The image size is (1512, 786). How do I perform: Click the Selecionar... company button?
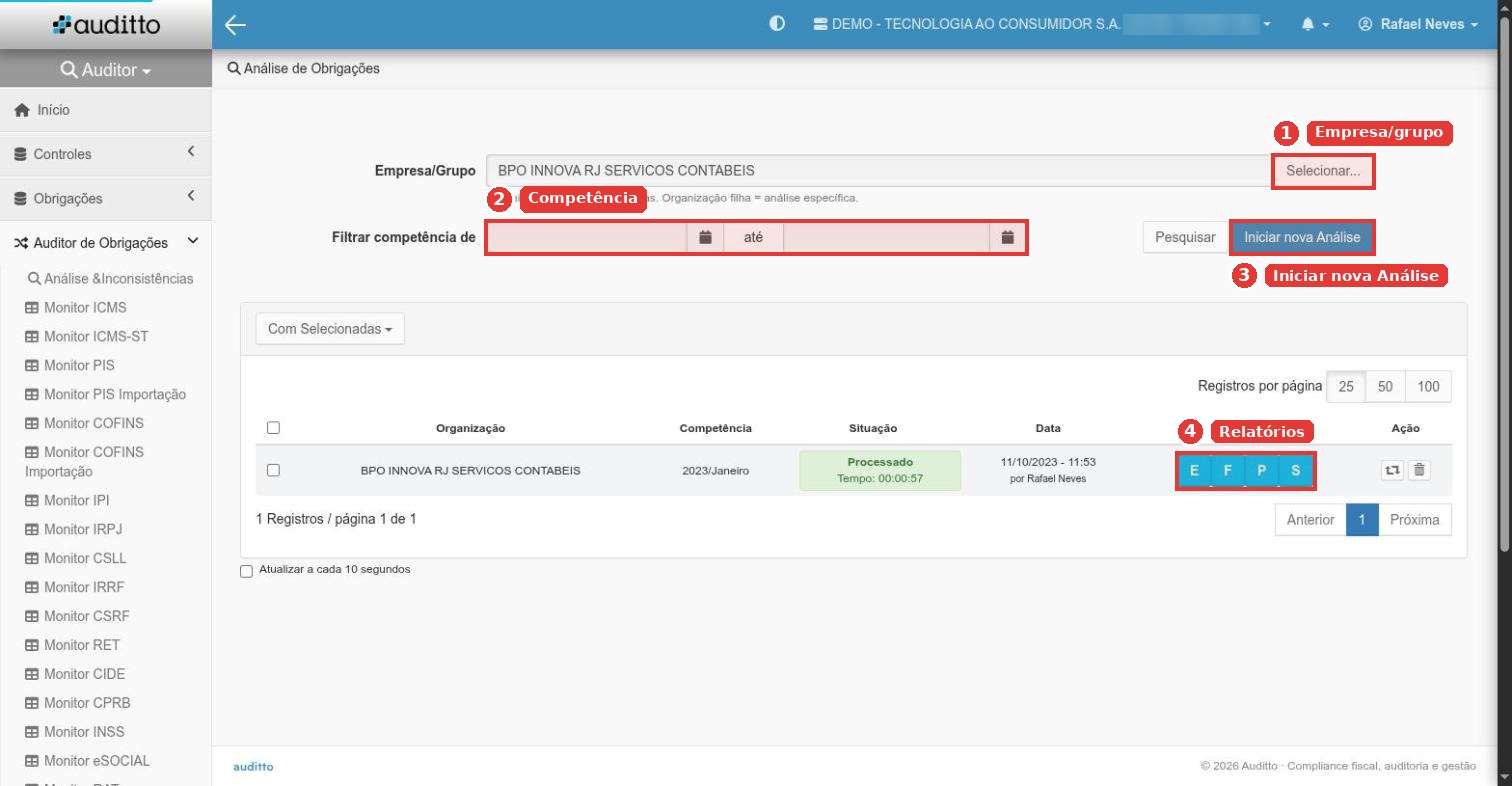click(x=1323, y=171)
